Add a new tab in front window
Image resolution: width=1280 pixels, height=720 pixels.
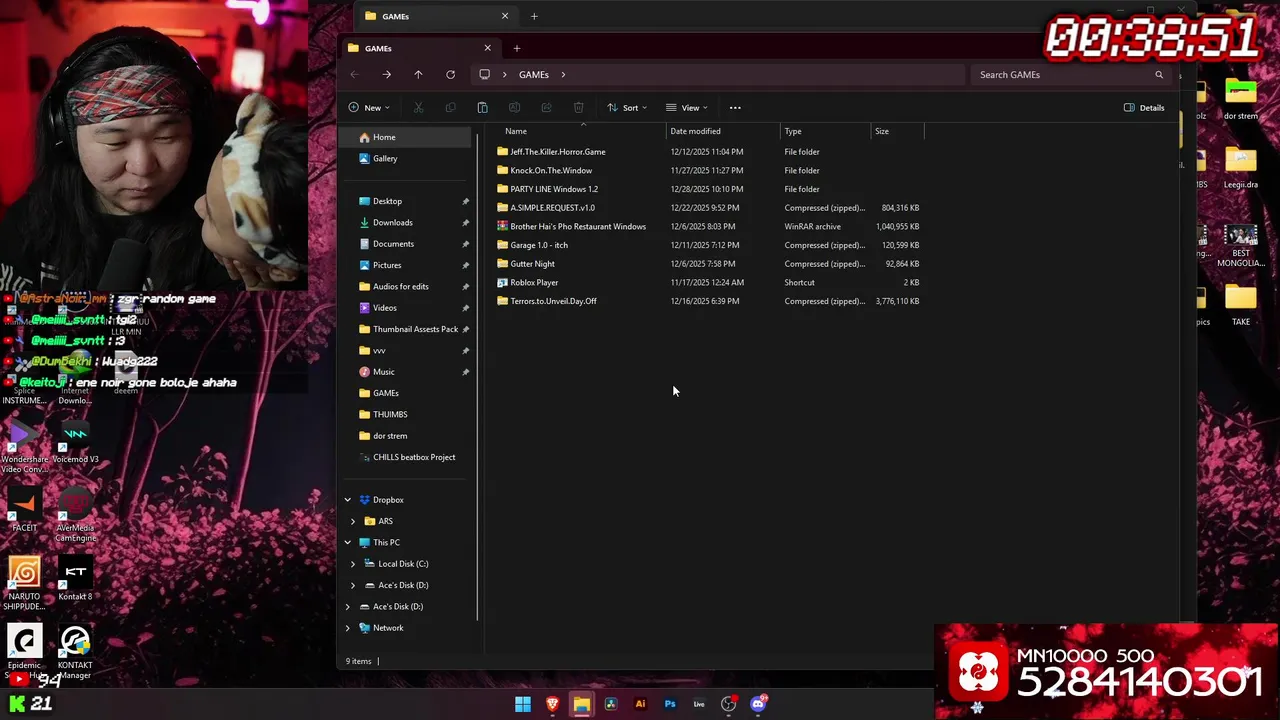(x=517, y=48)
